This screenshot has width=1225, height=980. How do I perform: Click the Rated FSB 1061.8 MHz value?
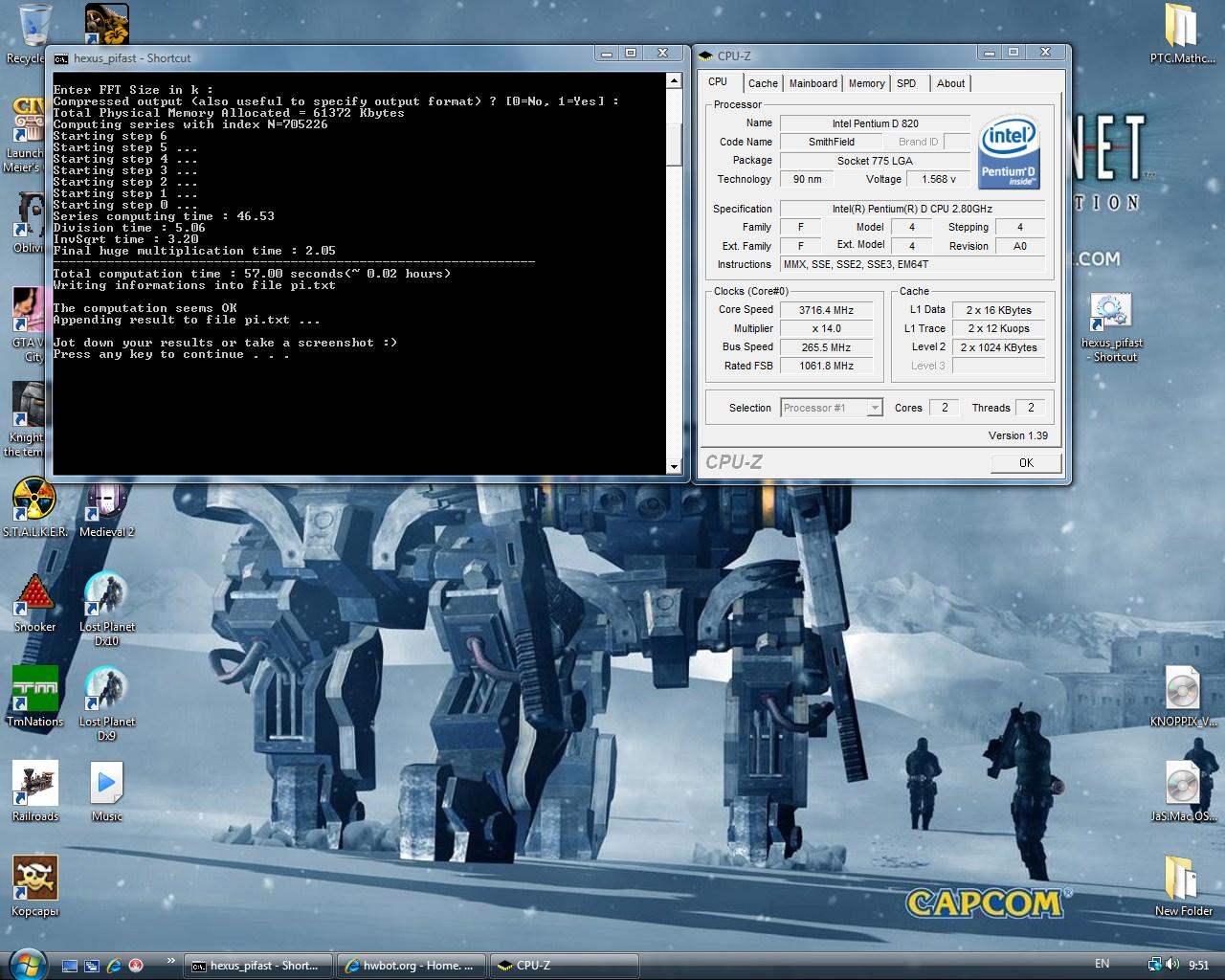tap(827, 366)
